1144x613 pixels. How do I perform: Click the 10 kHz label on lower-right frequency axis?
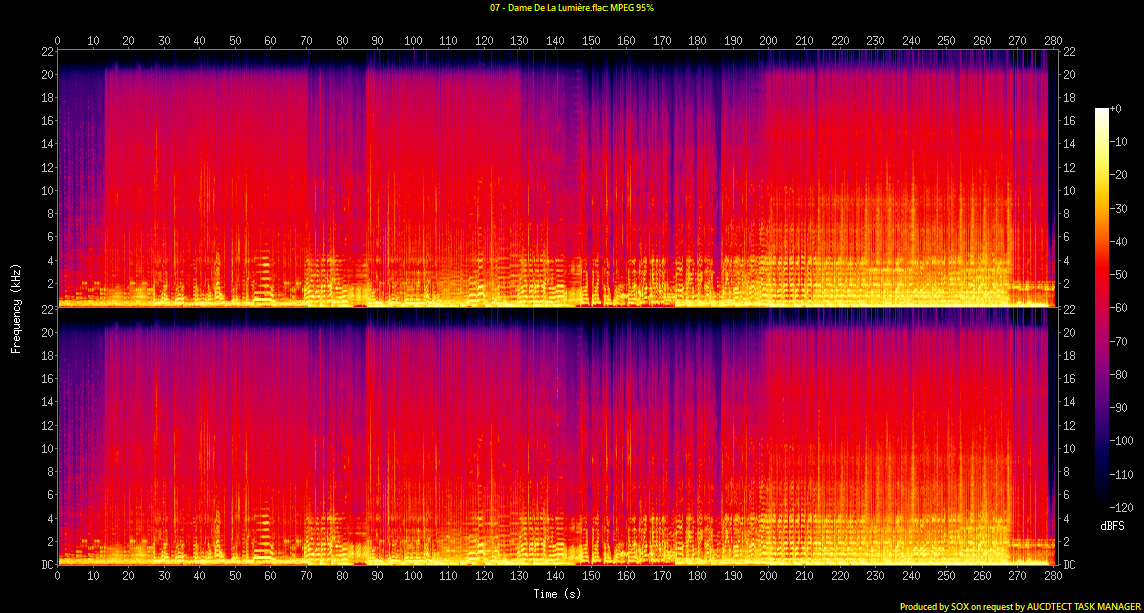(1068, 449)
